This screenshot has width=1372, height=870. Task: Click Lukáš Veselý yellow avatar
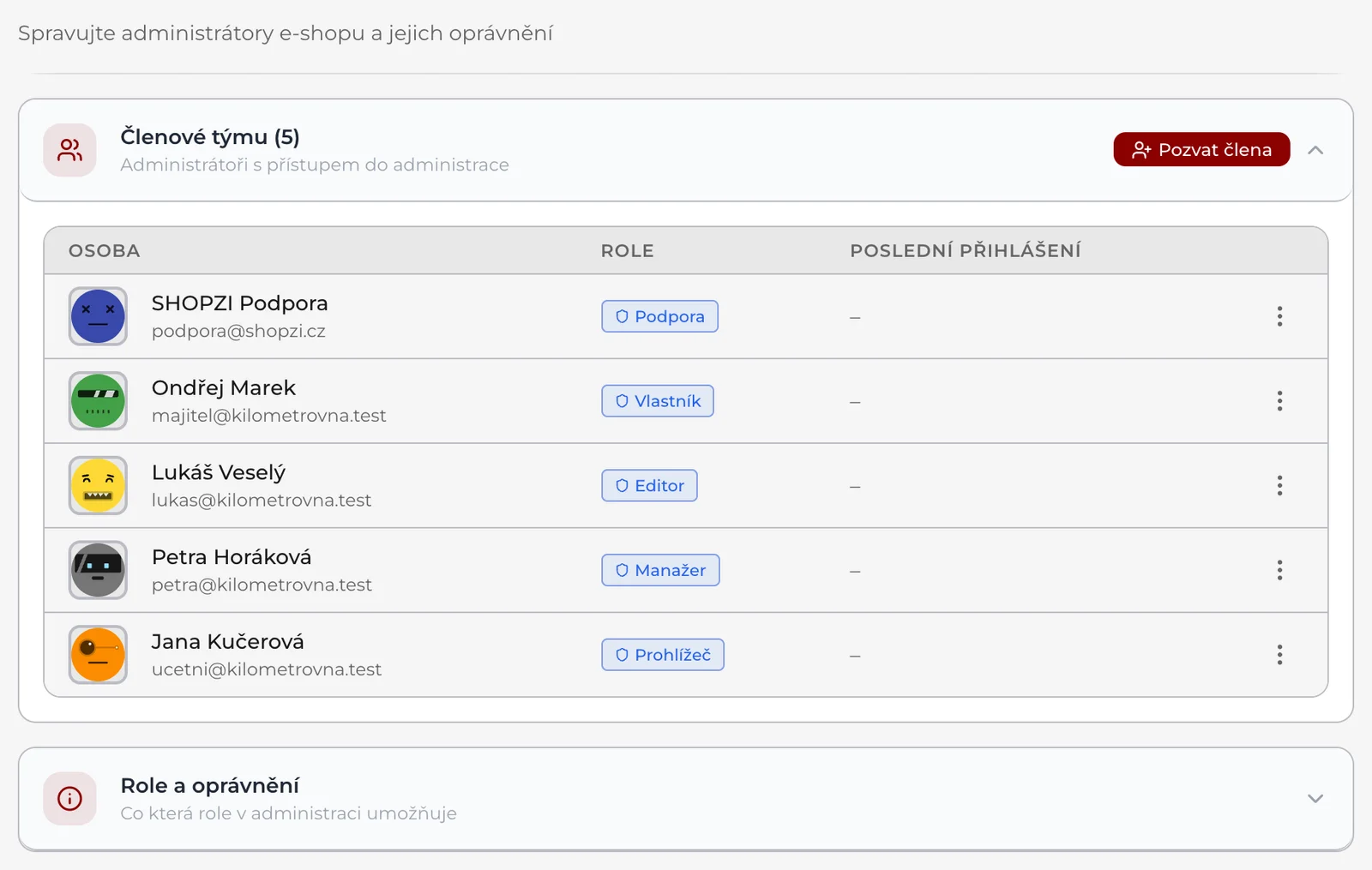point(98,486)
